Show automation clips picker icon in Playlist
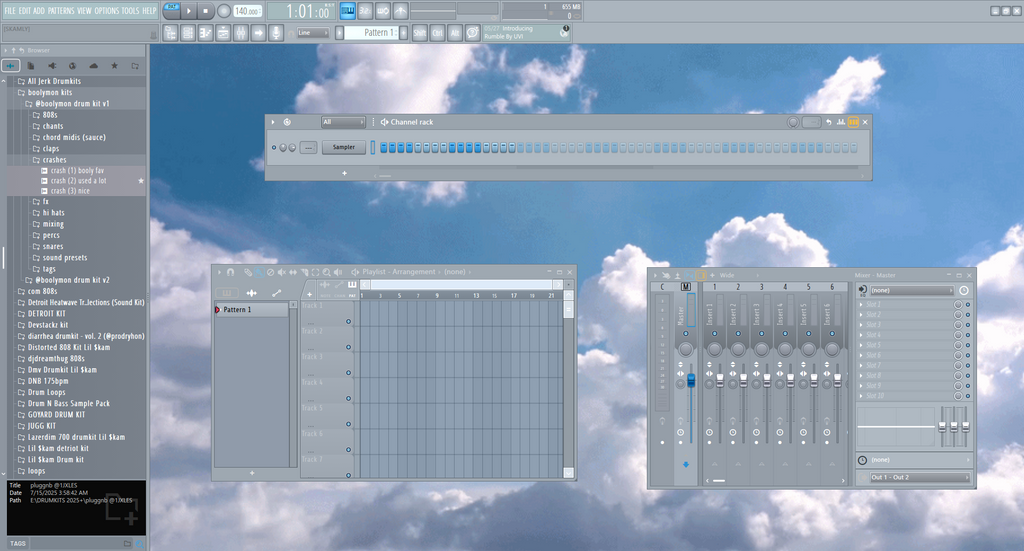Screen dimensions: 1024x551 tap(276, 293)
